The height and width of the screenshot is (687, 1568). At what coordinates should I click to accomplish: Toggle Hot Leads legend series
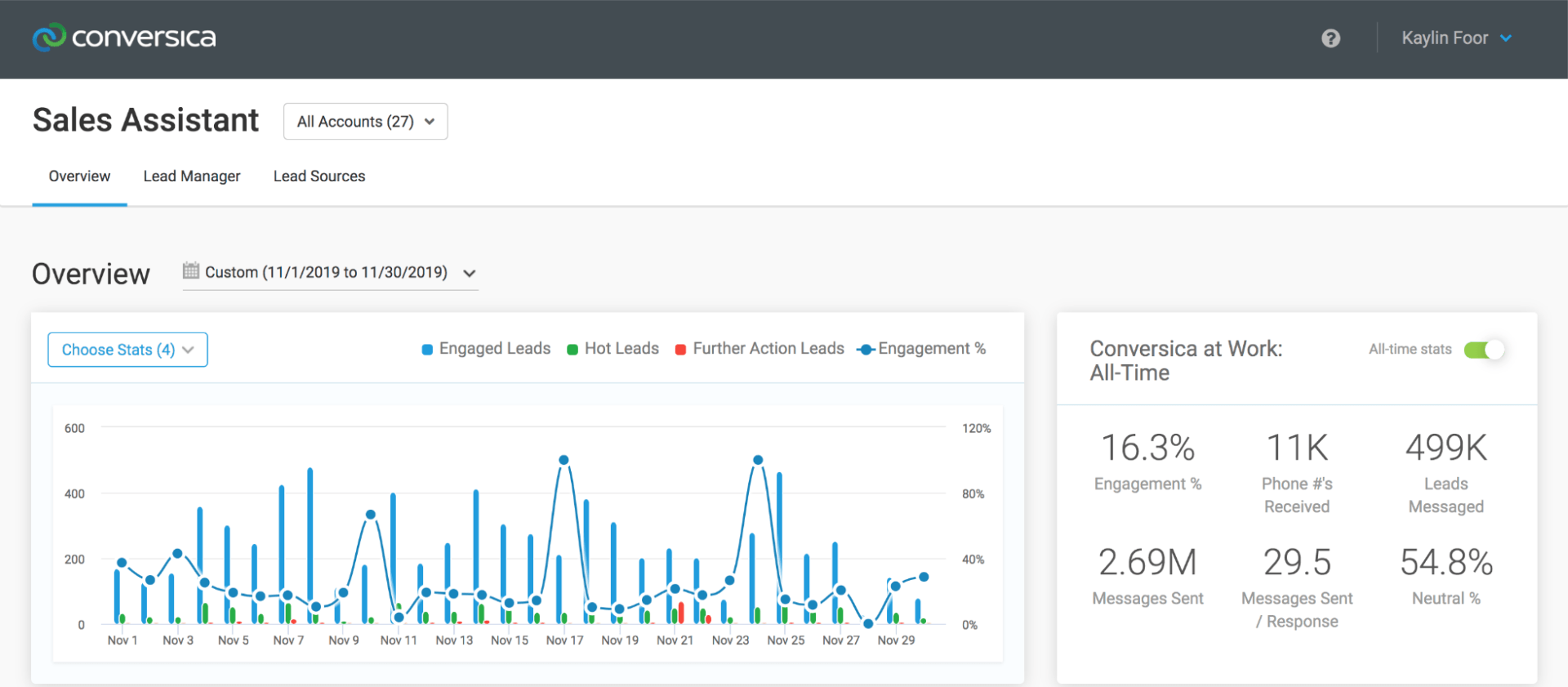coord(612,349)
